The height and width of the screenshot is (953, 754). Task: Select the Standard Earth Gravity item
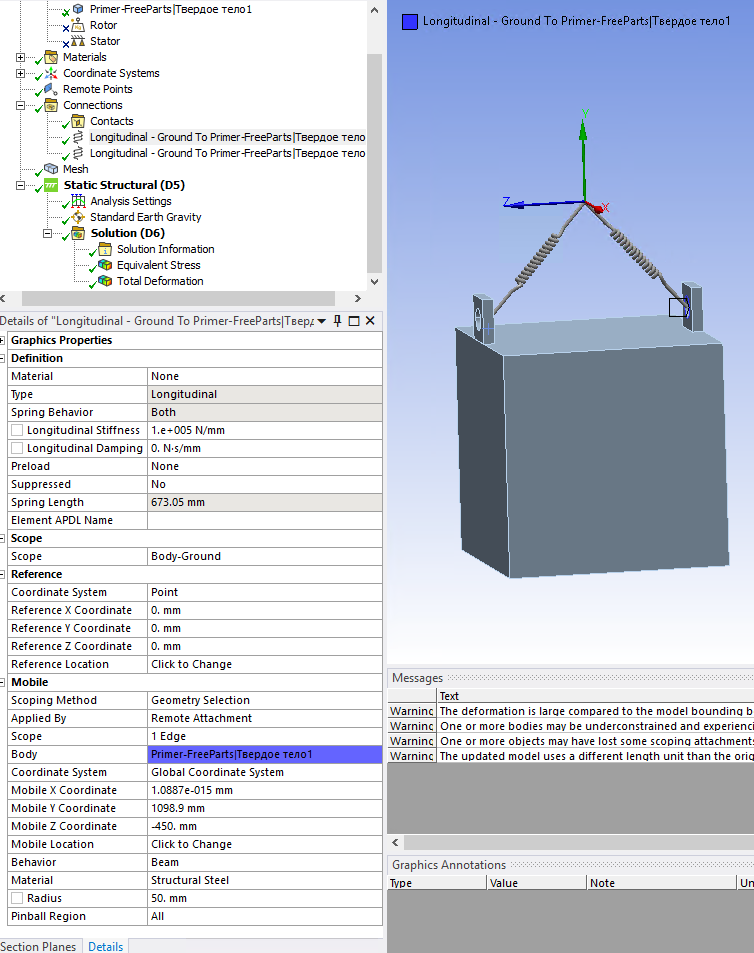pos(146,217)
